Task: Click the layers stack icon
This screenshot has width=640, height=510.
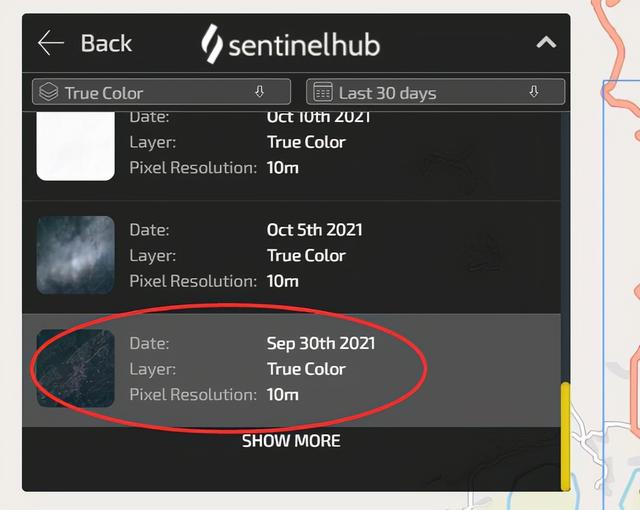Action: tap(49, 92)
